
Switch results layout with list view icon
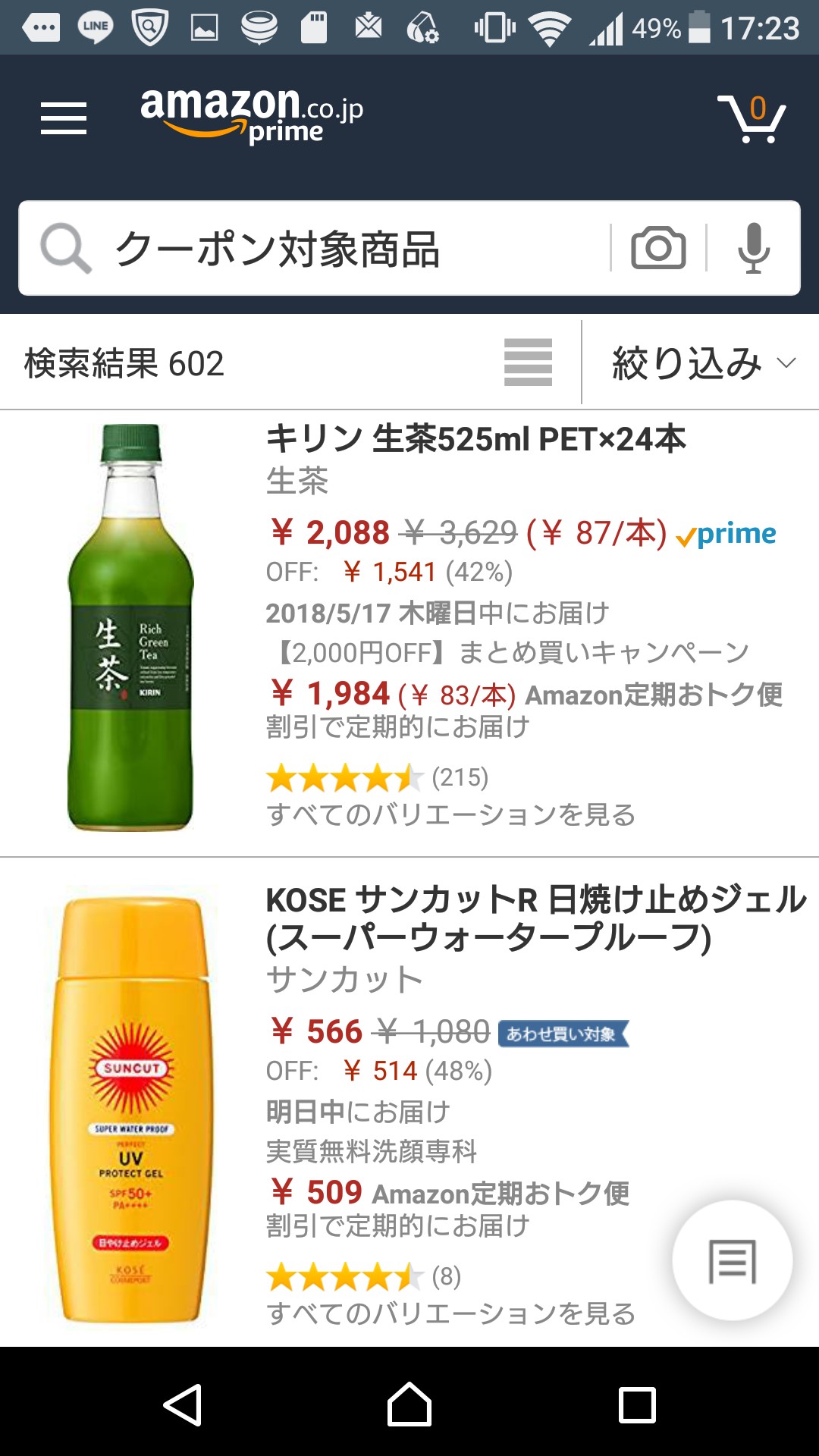click(x=528, y=362)
